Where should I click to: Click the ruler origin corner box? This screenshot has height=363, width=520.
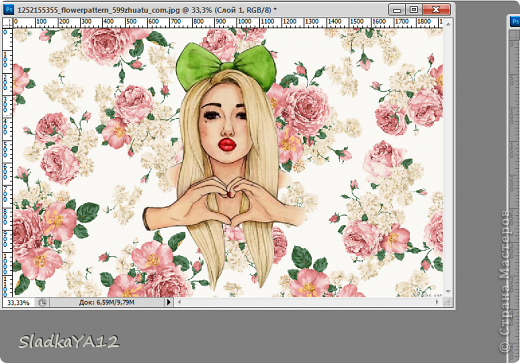(8, 23)
